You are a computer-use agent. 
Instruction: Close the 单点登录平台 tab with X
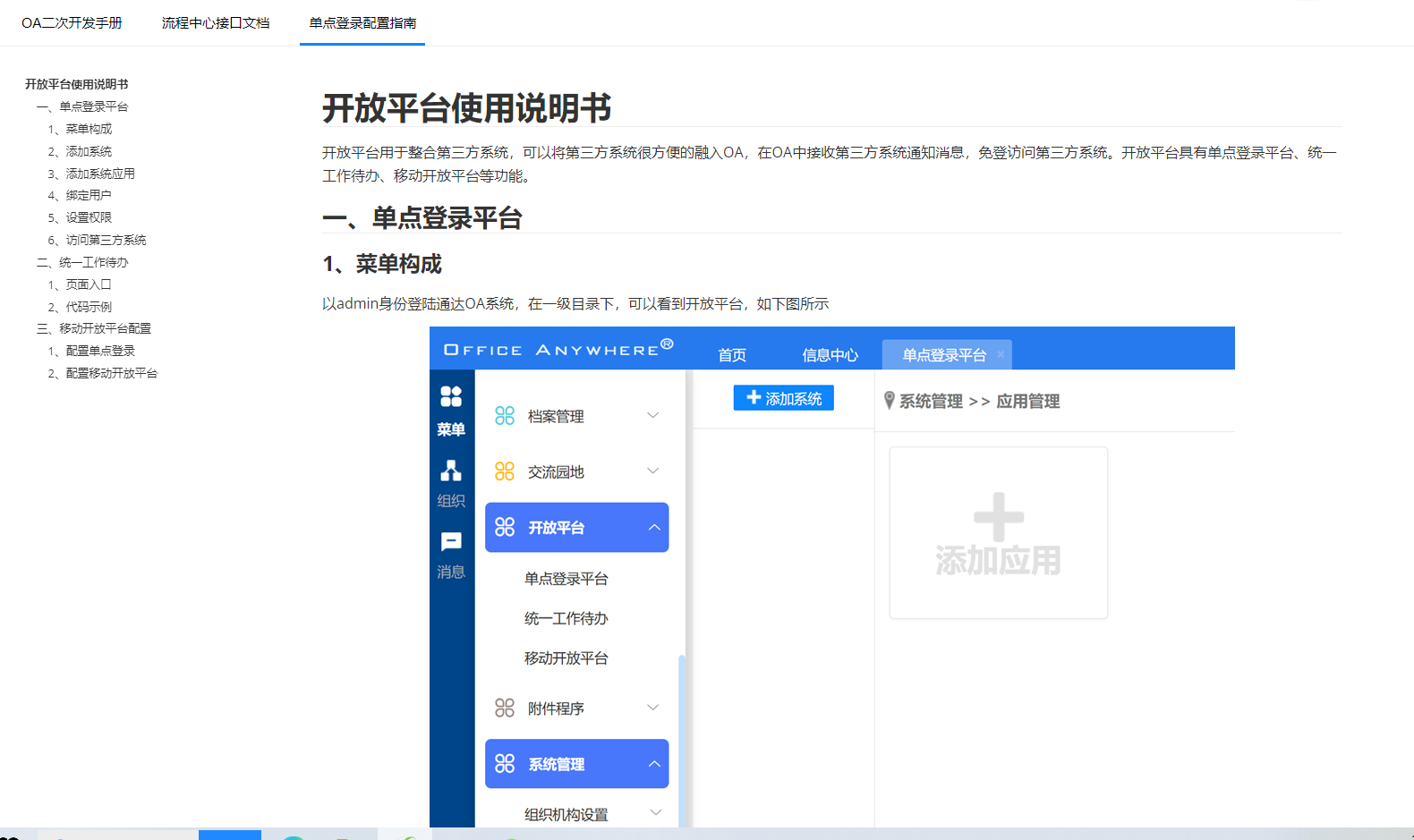(1001, 355)
